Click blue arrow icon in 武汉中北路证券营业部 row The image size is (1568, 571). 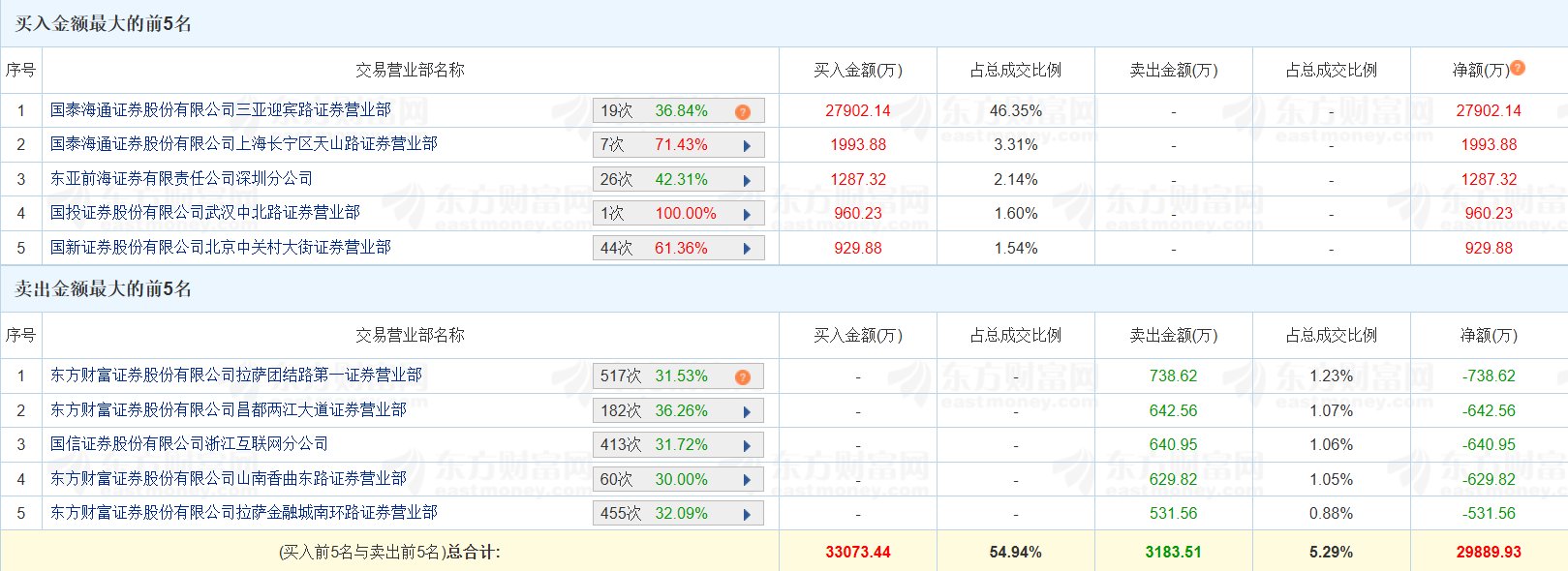tap(747, 215)
